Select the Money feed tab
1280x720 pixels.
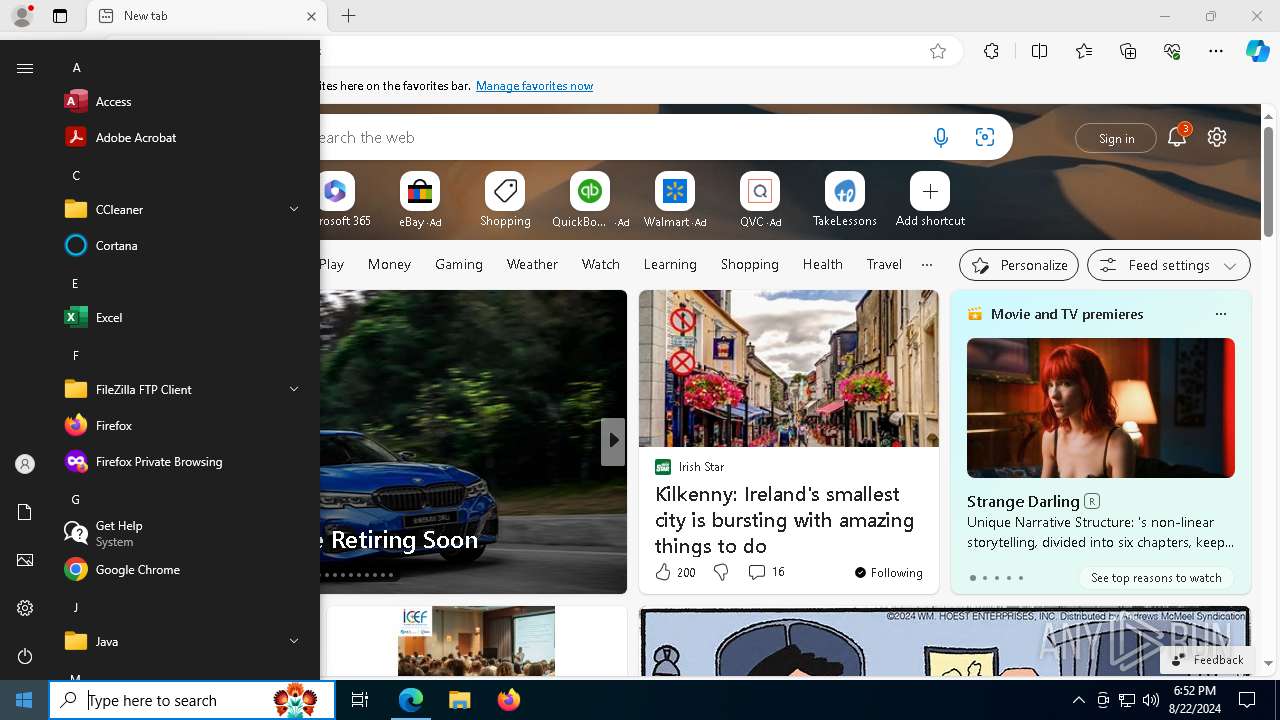(389, 264)
